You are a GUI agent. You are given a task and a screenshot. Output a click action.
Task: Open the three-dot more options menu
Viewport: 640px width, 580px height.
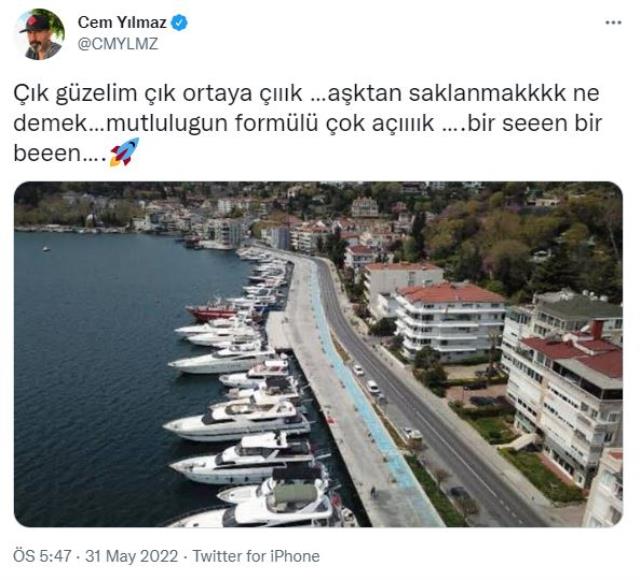click(x=613, y=23)
